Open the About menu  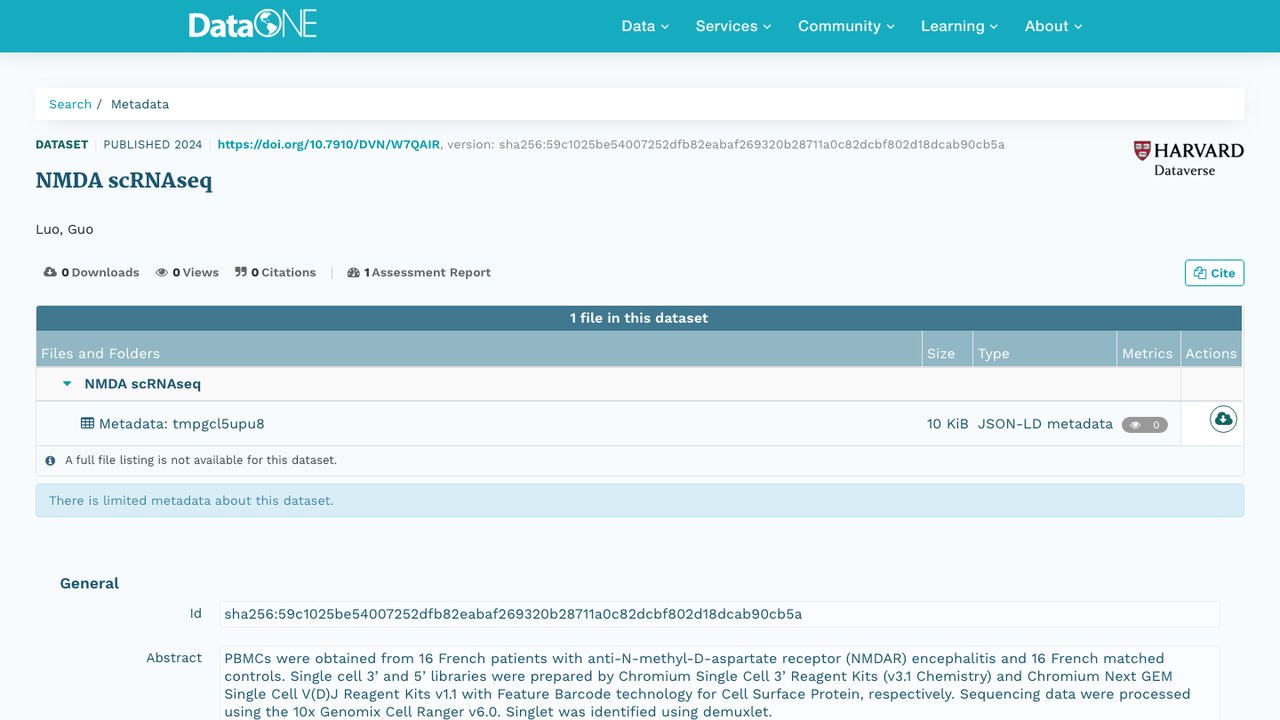(1053, 26)
